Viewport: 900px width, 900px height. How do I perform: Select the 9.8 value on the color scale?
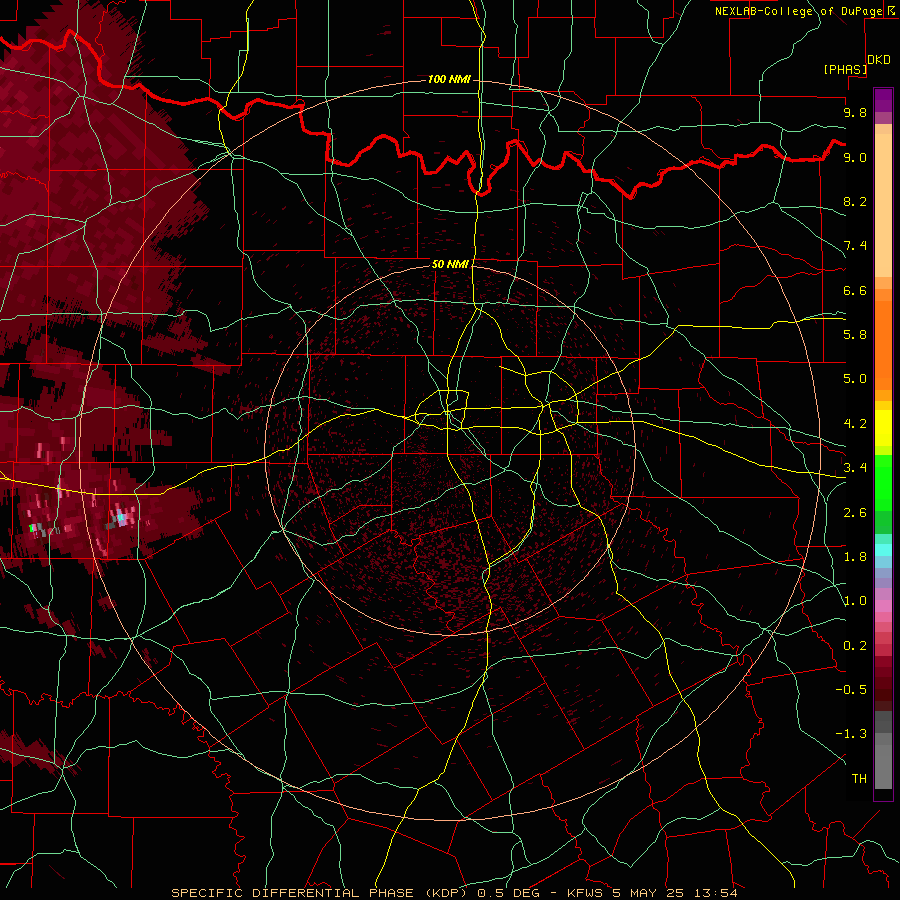pyautogui.click(x=855, y=112)
